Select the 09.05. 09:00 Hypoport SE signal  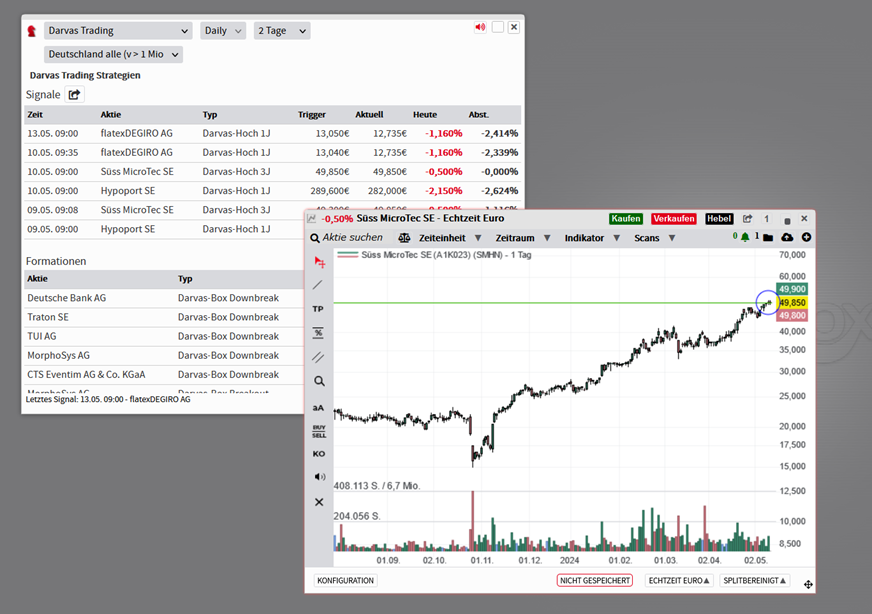(165, 229)
